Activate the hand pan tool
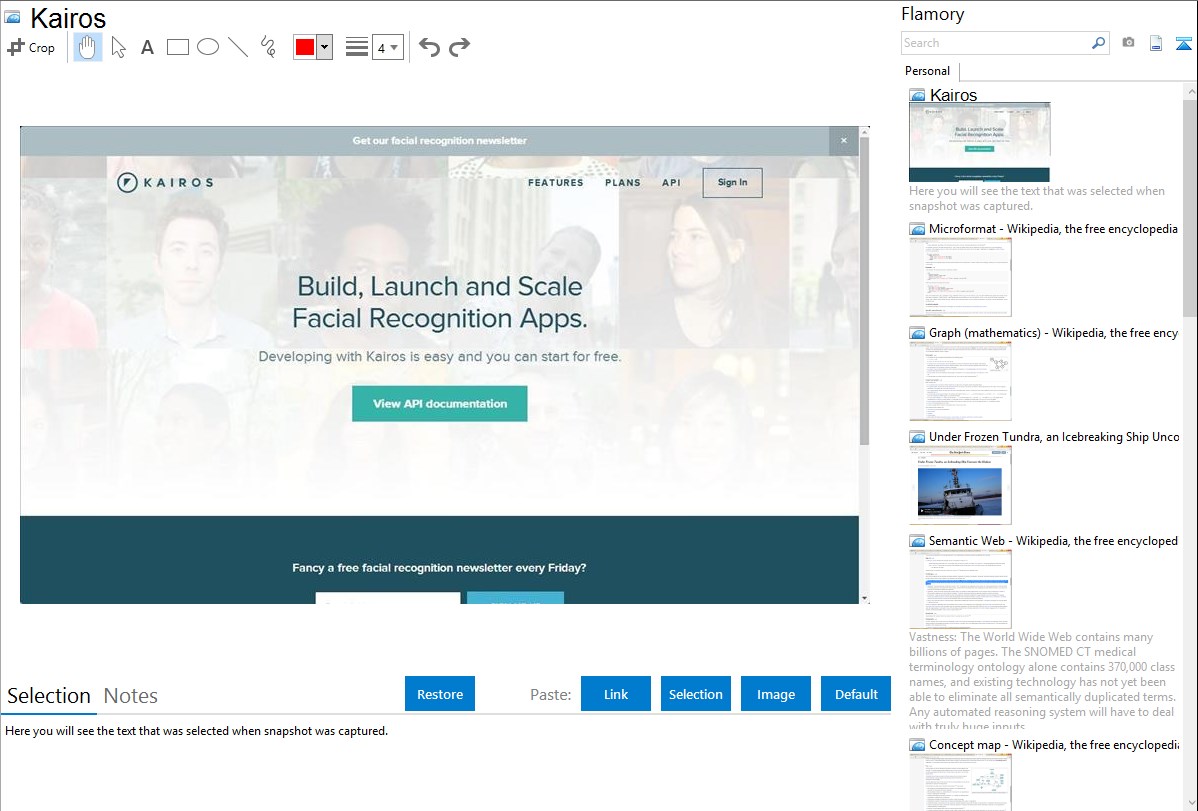Screen dimensions: 1198x811 [88, 47]
